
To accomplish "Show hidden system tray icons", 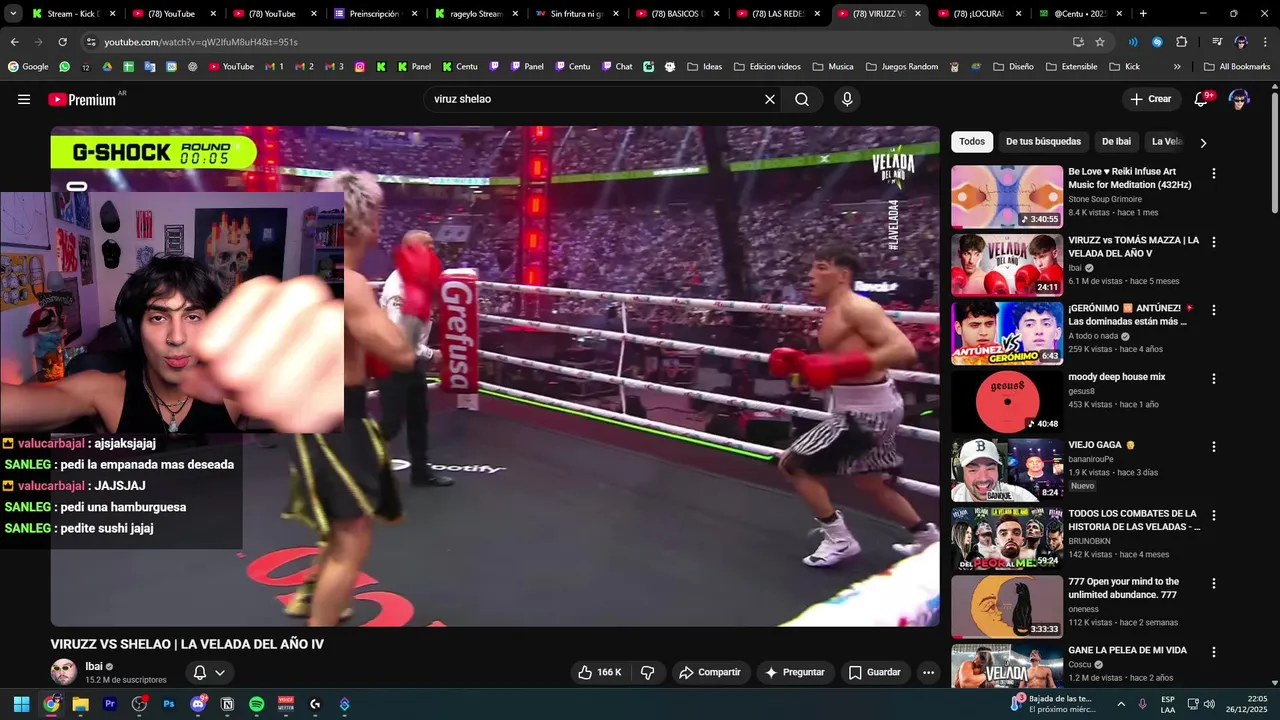I will [x=1121, y=704].
